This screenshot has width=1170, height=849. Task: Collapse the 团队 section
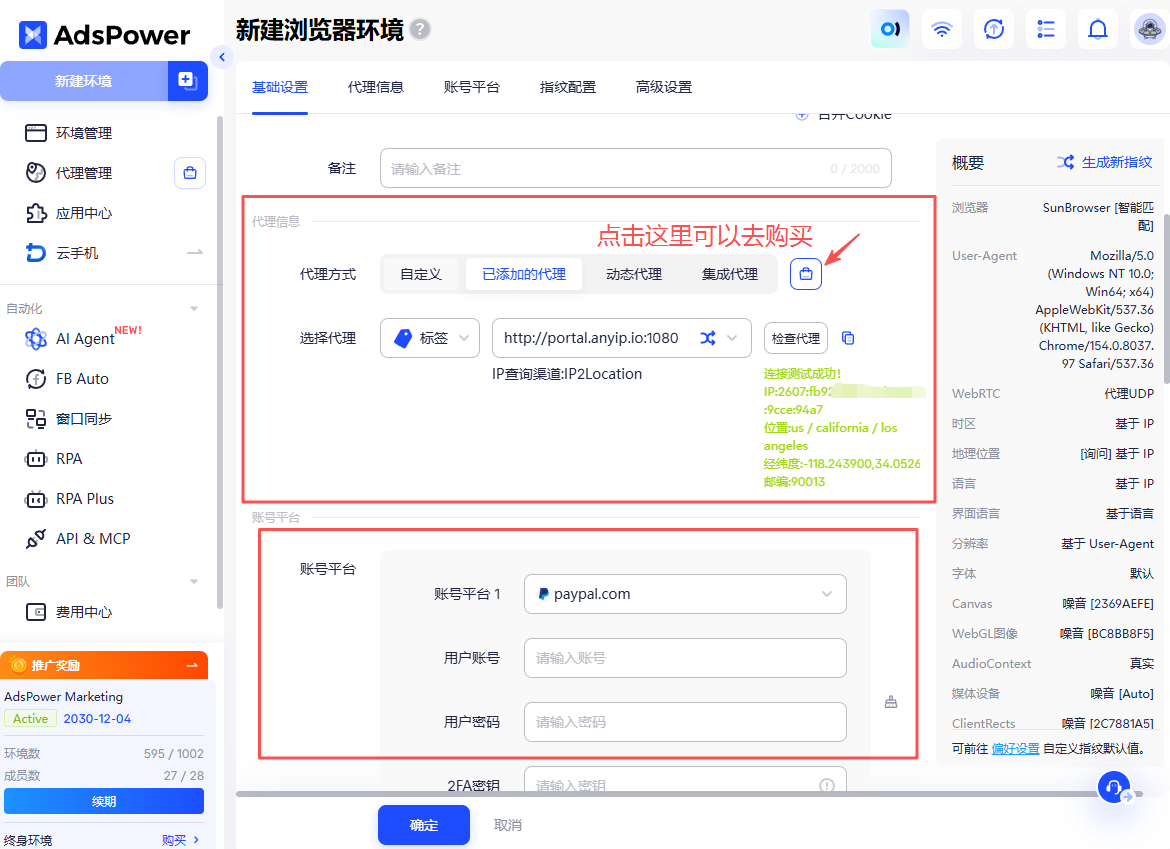coord(194,581)
